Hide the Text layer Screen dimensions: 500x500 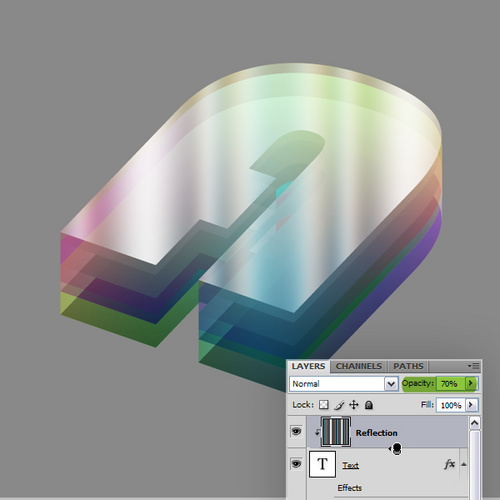click(x=296, y=464)
